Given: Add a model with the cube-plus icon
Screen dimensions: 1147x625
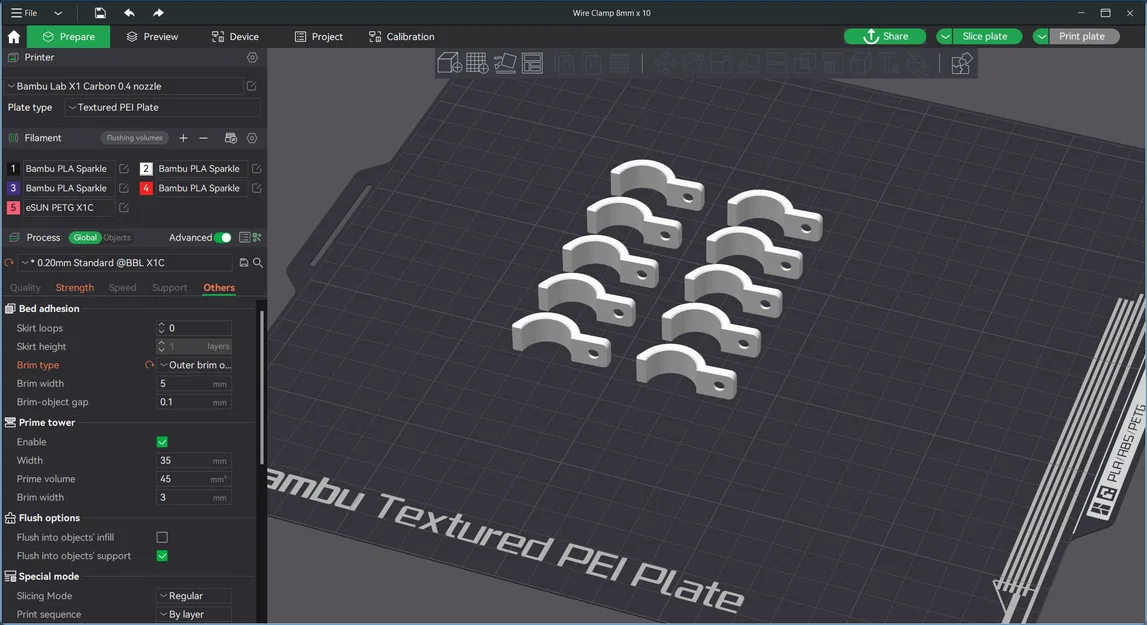Looking at the screenshot, I should point(449,64).
